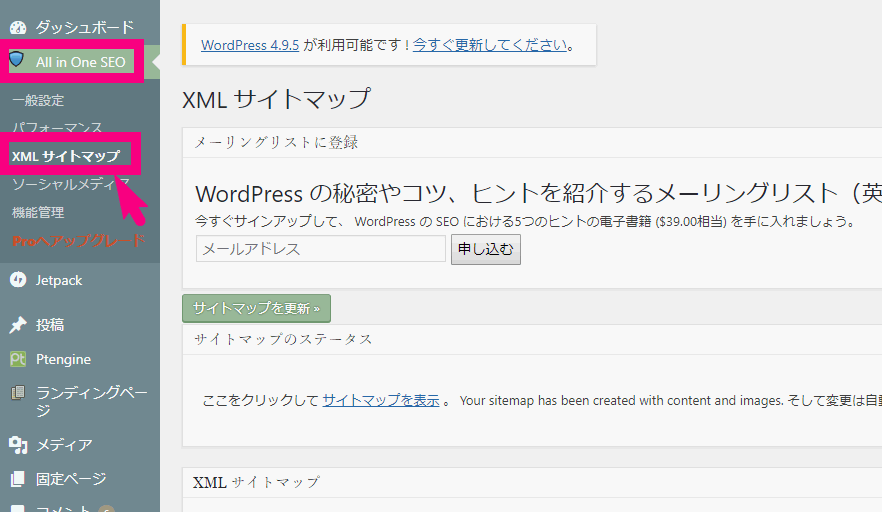The image size is (882, 512).
Task: Click Proへアップグレード link
Action: pos(79,241)
